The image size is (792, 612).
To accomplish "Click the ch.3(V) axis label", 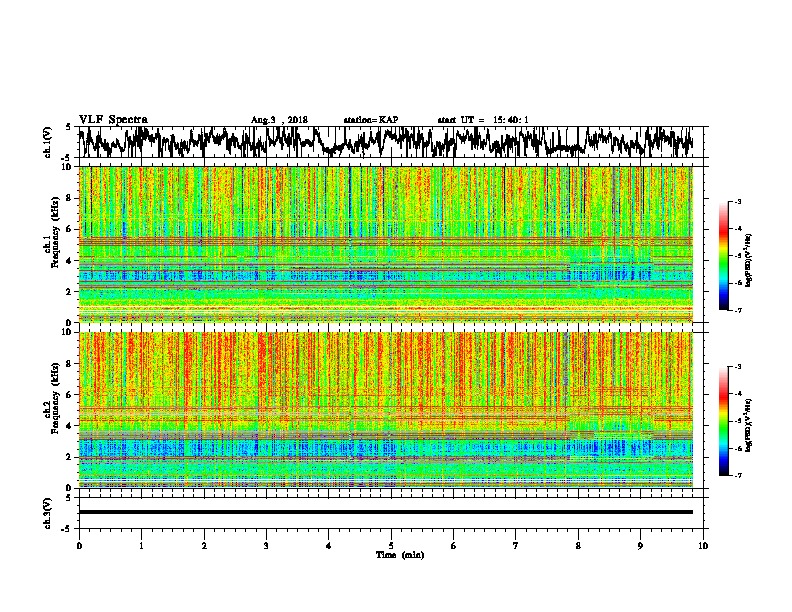I will coord(48,513).
